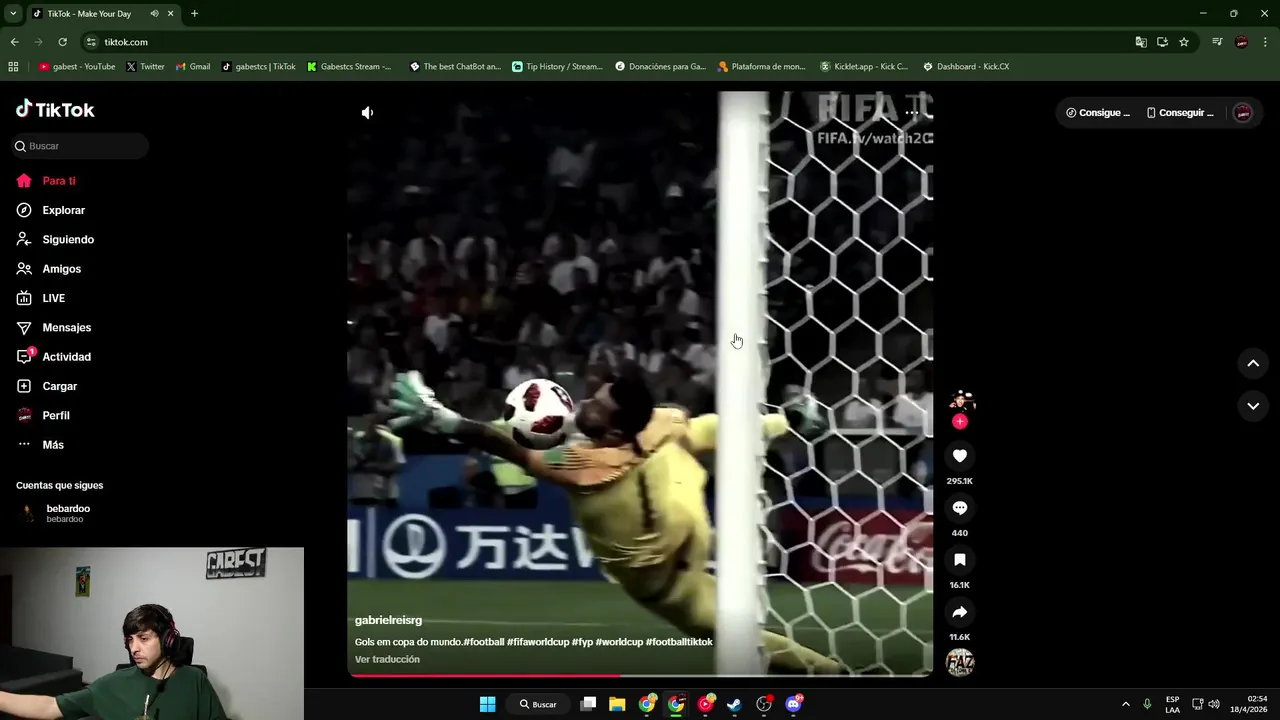Mute the TikTok video with speaker icon

coord(367,113)
